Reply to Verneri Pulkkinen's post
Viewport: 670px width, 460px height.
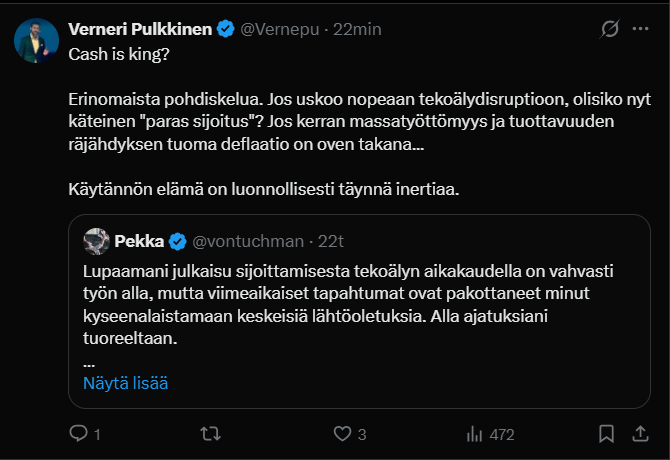coord(79,434)
